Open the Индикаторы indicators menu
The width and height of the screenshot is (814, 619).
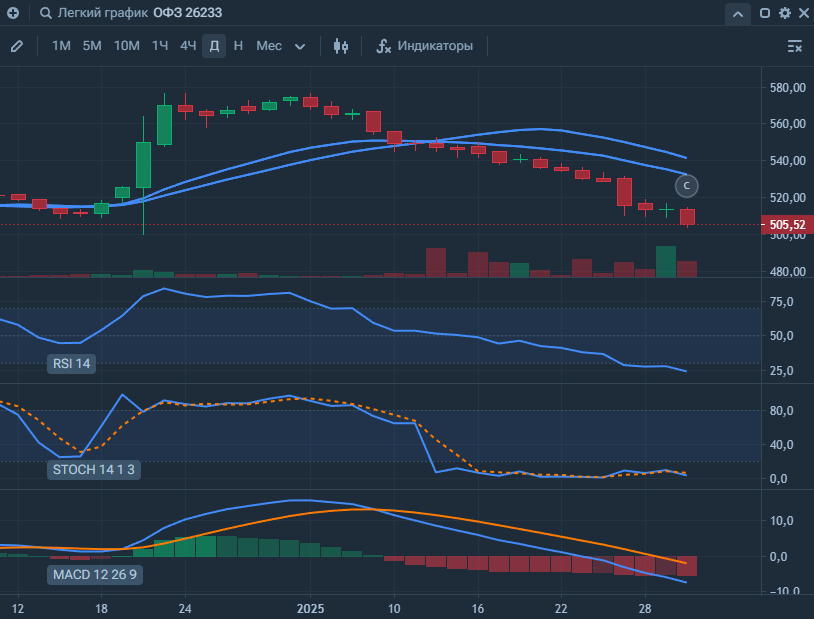424,46
